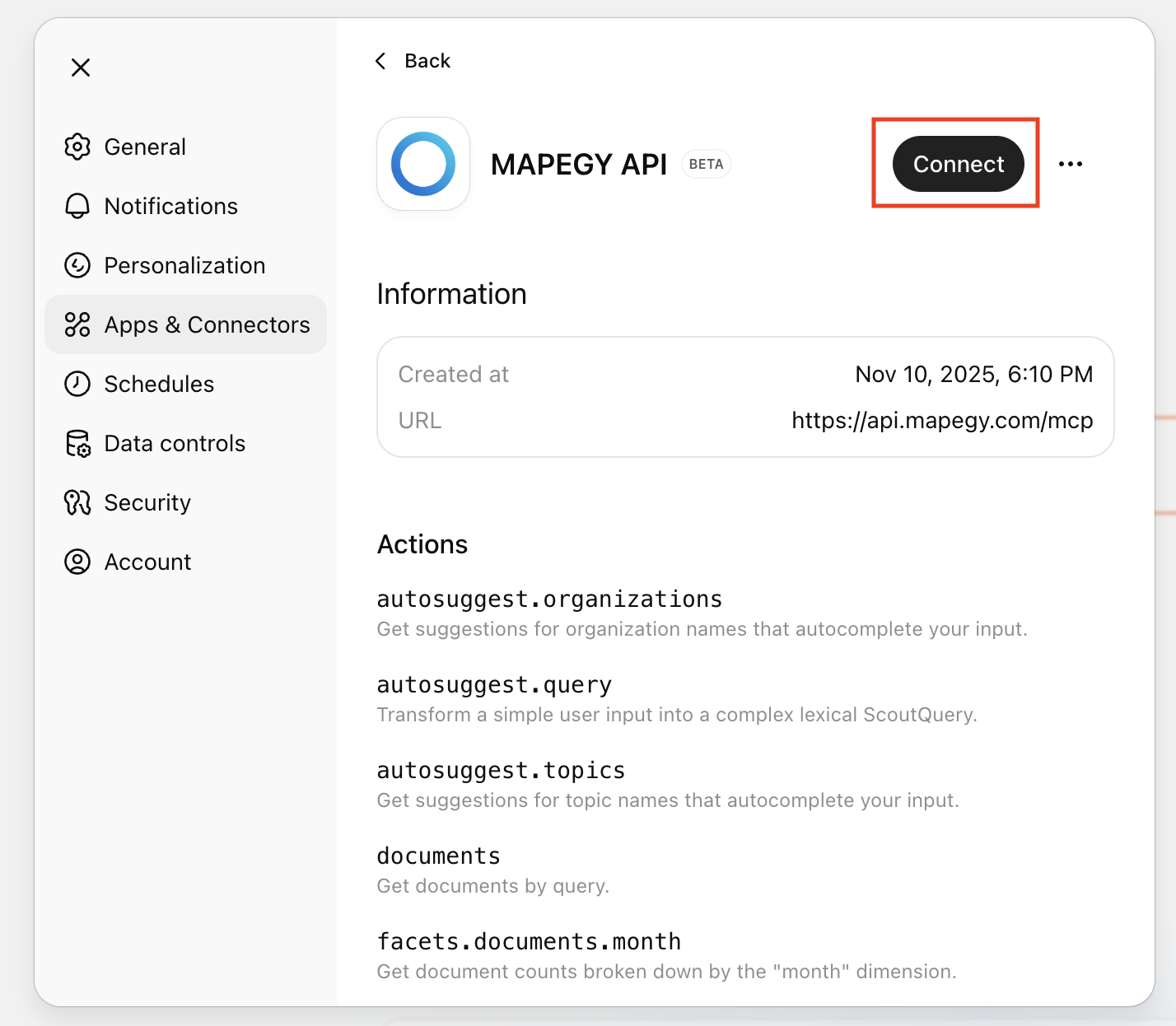1176x1026 pixels.
Task: Select the autosuggest.query action
Action: [x=494, y=685]
